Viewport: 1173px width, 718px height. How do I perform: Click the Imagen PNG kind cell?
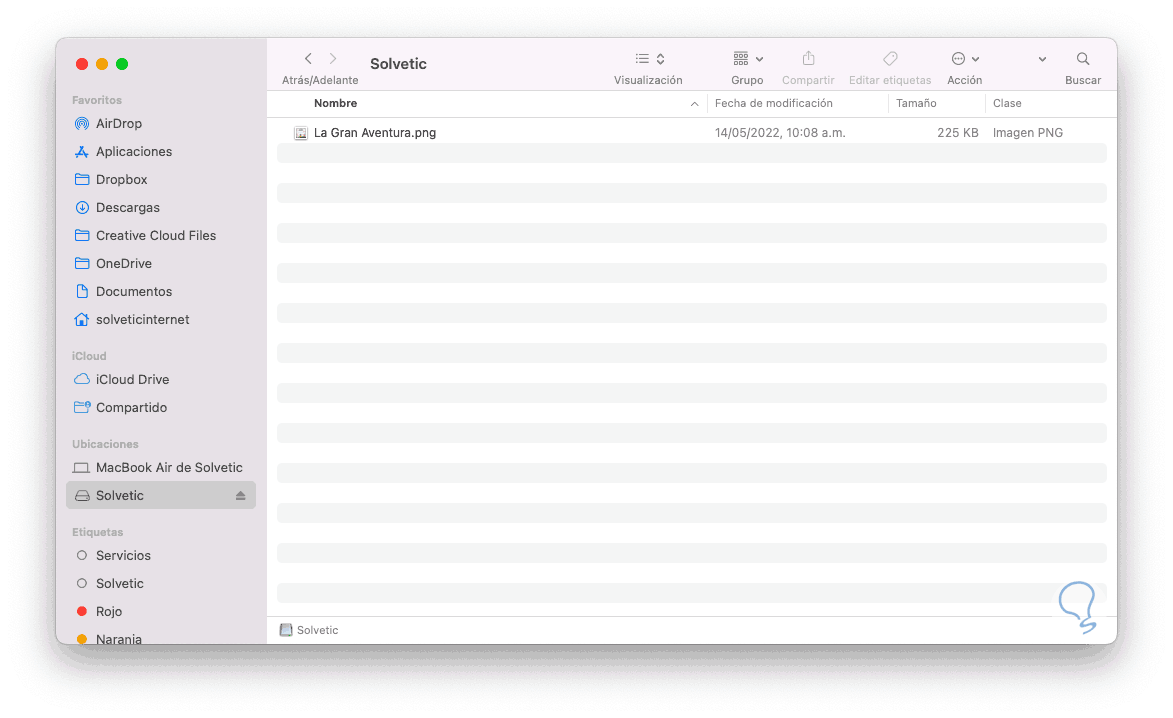pyautogui.click(x=1027, y=132)
